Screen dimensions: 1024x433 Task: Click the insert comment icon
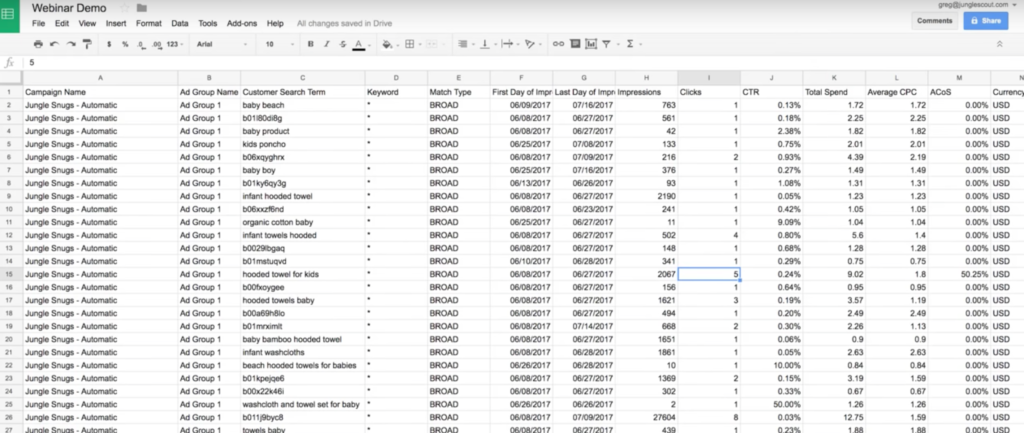click(x=574, y=44)
